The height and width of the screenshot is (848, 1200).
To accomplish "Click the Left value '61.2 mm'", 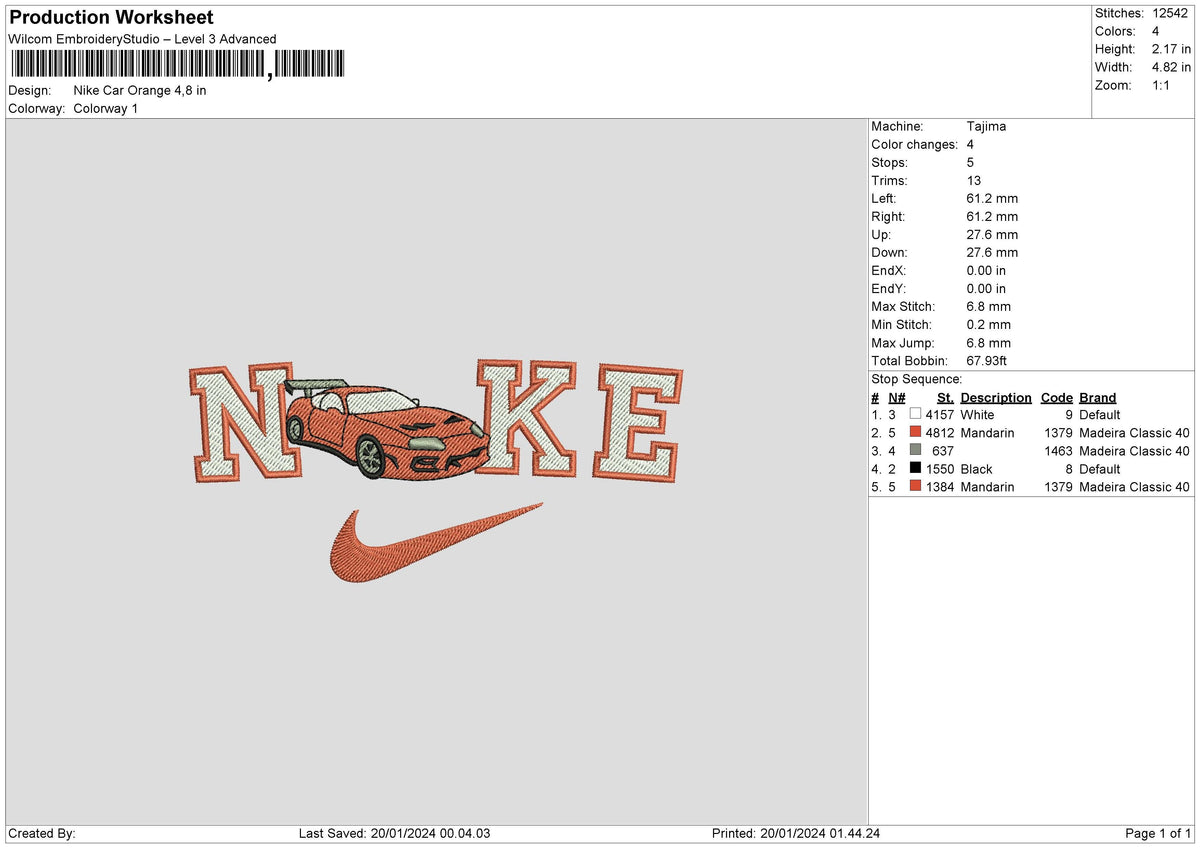I will pos(993,198).
